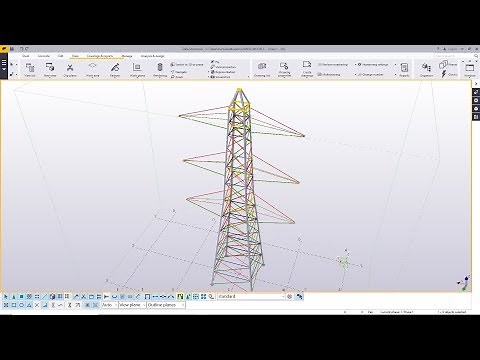The width and height of the screenshot is (480, 360).
Task: Toggle the select 3D objects cube switch
Action: [52, 296]
